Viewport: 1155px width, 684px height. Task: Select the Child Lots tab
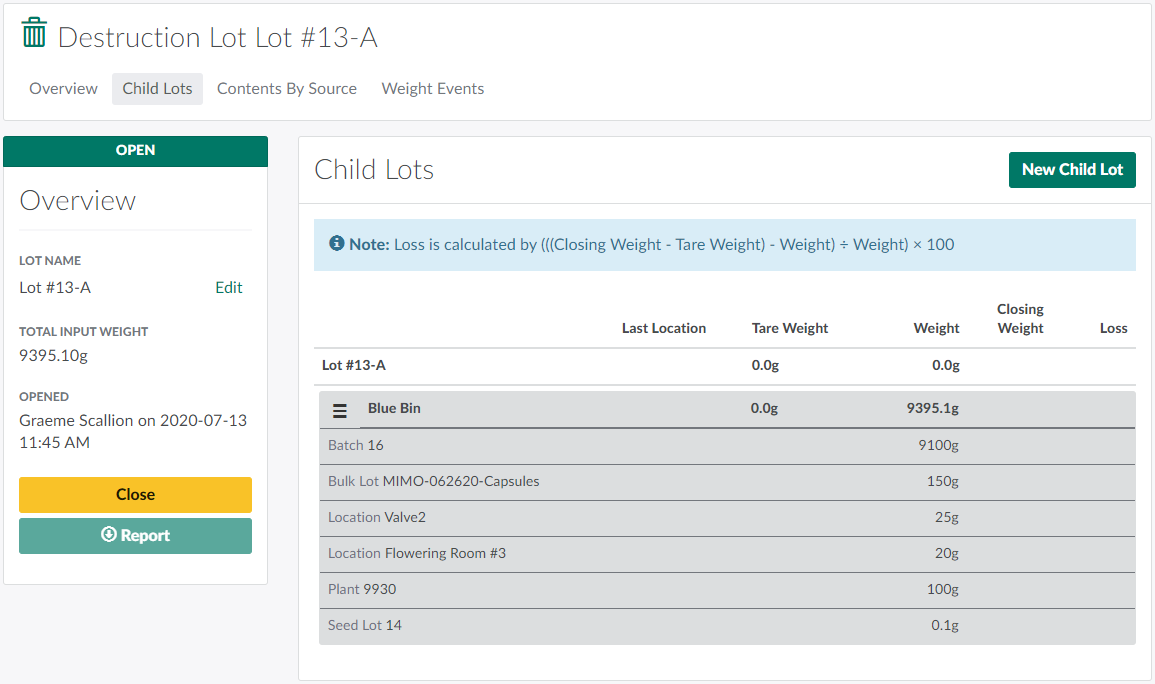tap(157, 88)
